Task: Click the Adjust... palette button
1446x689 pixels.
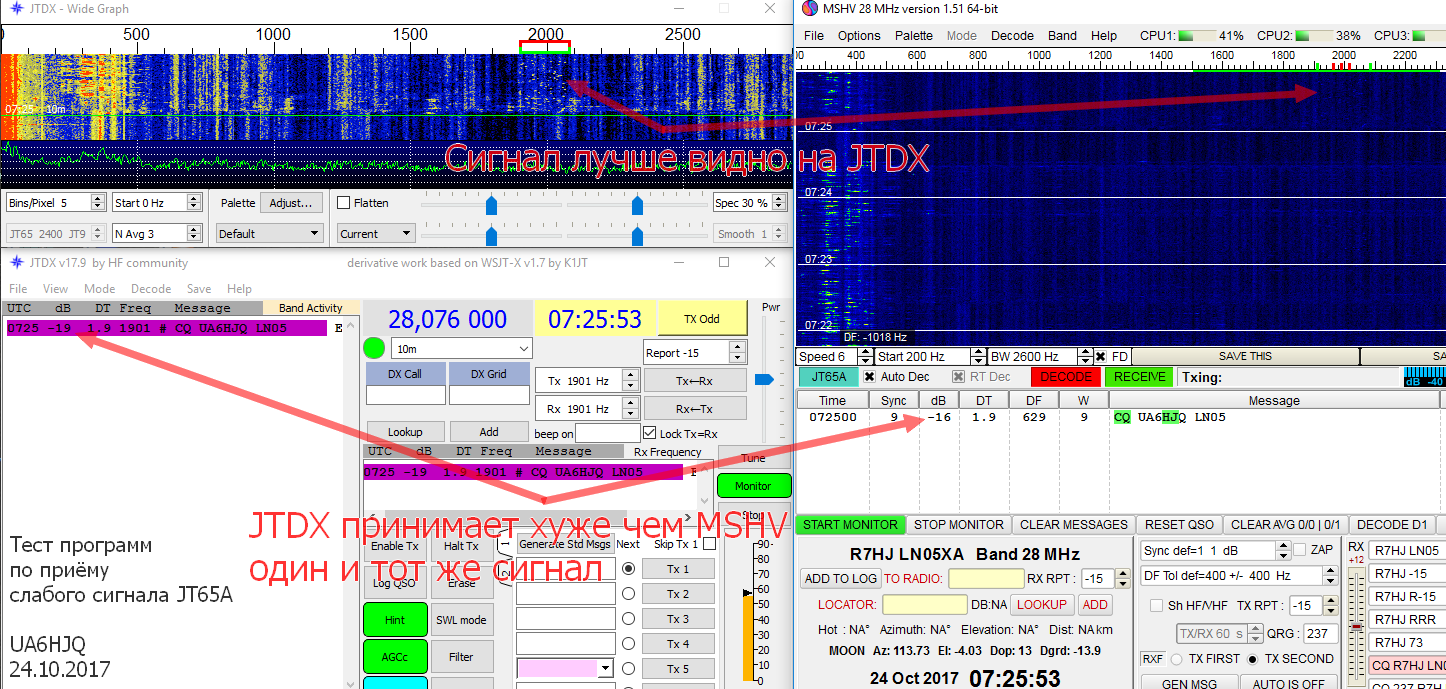Action: click(x=292, y=203)
